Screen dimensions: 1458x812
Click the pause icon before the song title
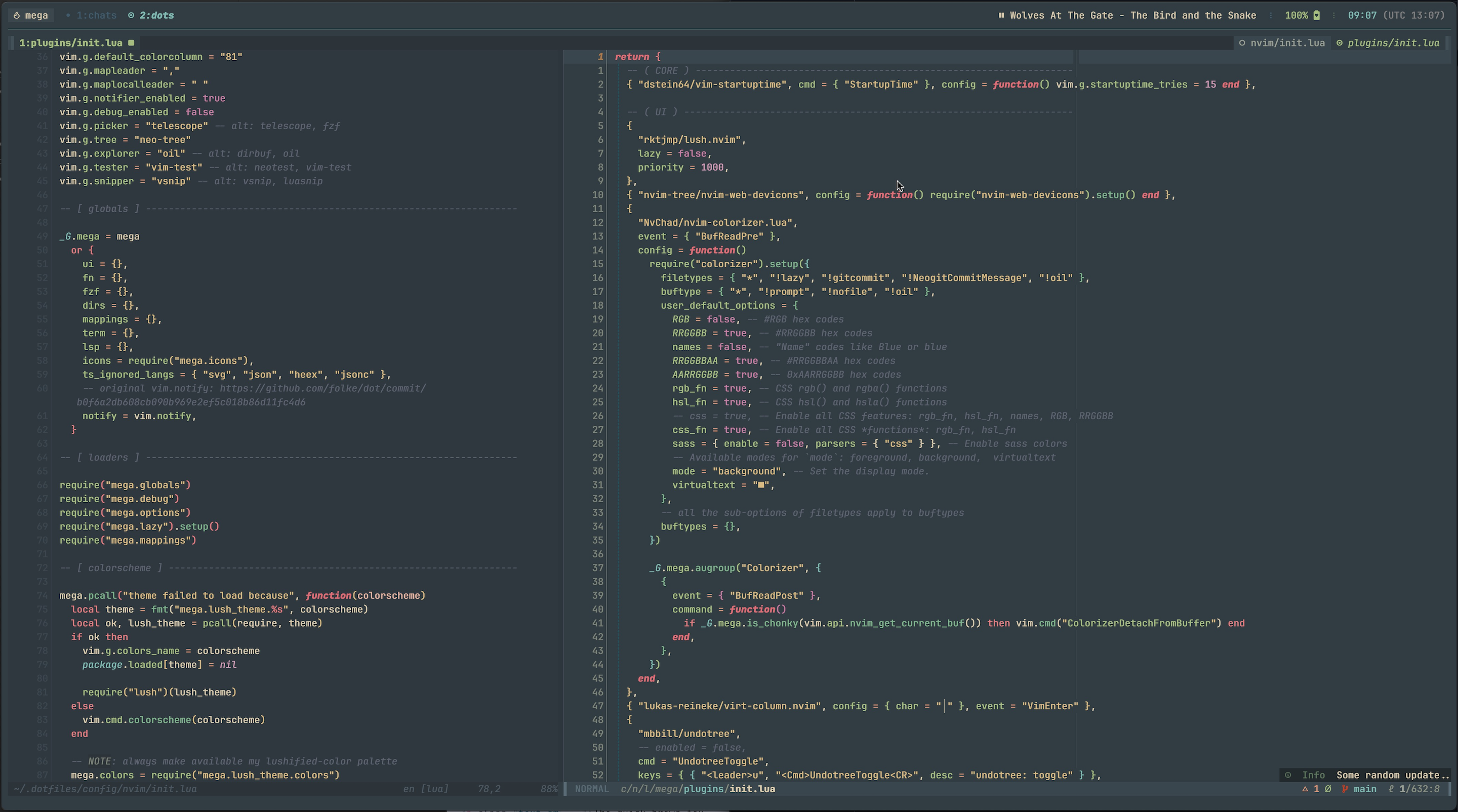pyautogui.click(x=1001, y=15)
